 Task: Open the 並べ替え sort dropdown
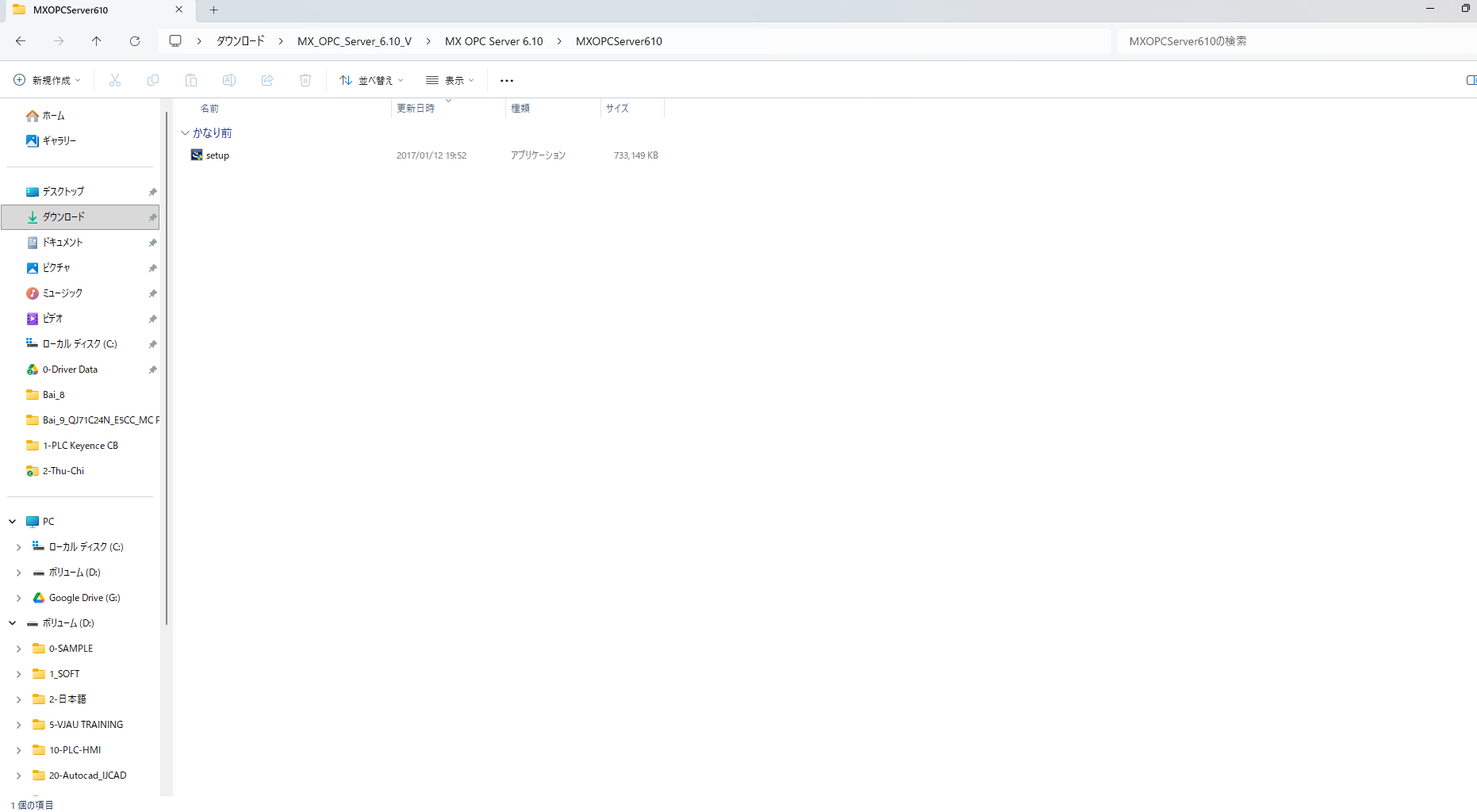[371, 80]
